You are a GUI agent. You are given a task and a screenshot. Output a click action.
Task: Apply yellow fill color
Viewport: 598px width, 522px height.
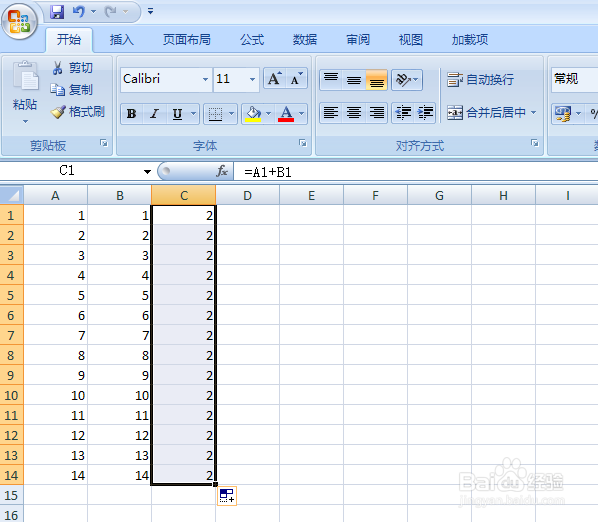click(x=253, y=114)
